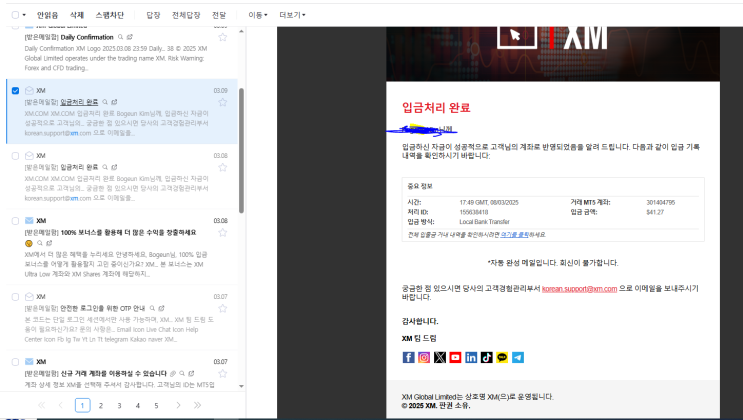
Task: Open X (Twitter) icon in email footer
Action: 440,357
